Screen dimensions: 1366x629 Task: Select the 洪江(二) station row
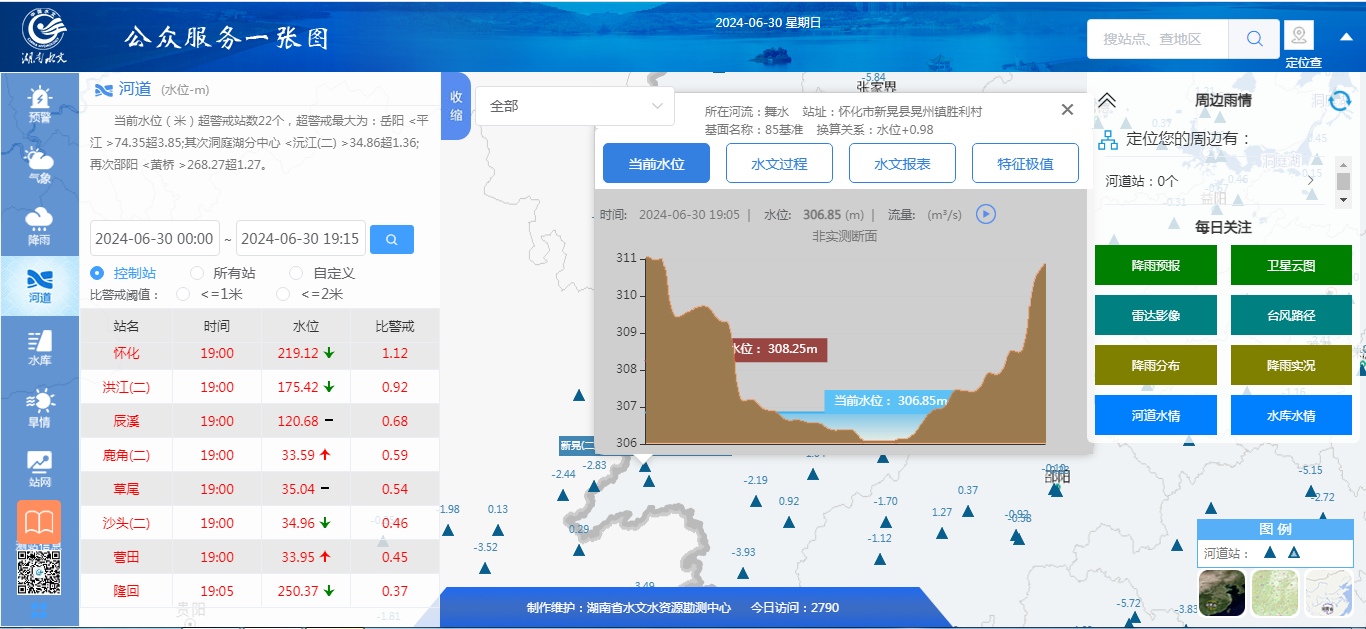[260, 387]
